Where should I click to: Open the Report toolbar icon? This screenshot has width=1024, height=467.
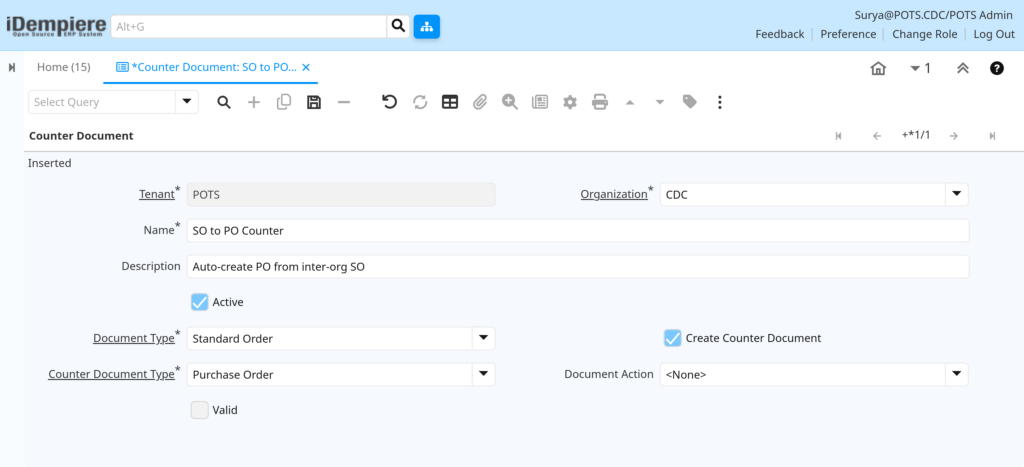(x=540, y=102)
